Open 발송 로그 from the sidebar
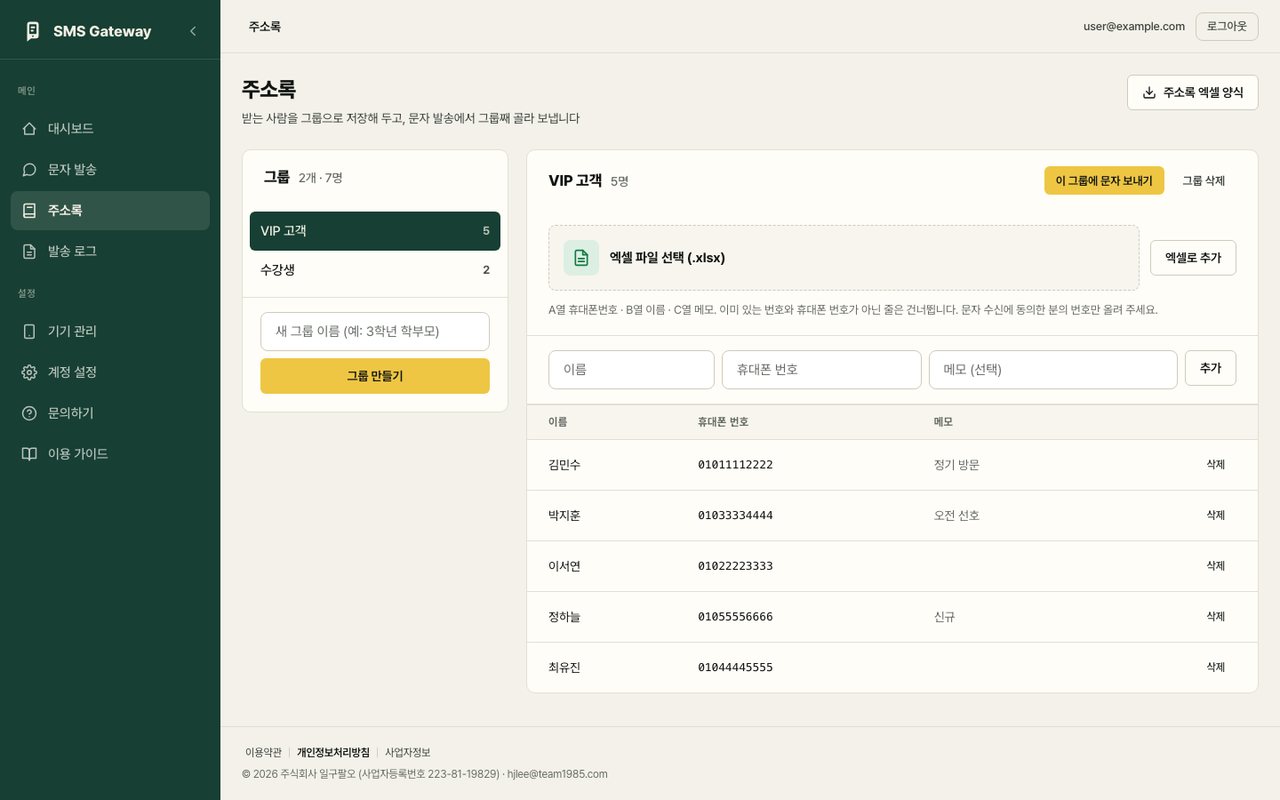The height and width of the screenshot is (800, 1280). pyautogui.click(x=110, y=251)
